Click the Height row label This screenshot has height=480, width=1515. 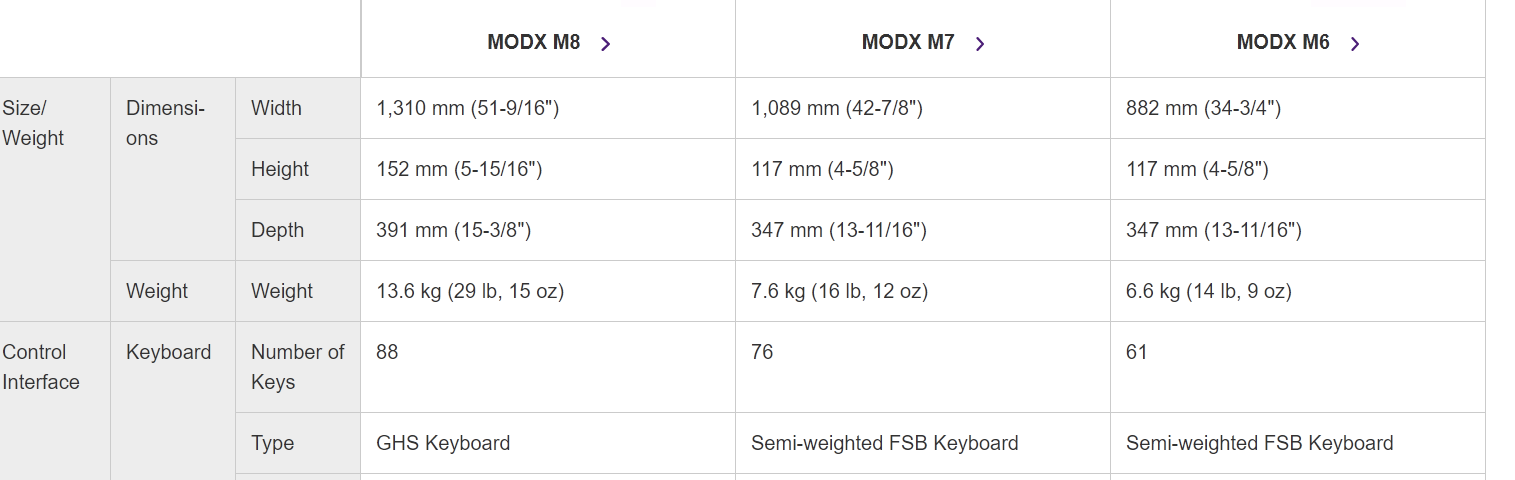[280, 169]
